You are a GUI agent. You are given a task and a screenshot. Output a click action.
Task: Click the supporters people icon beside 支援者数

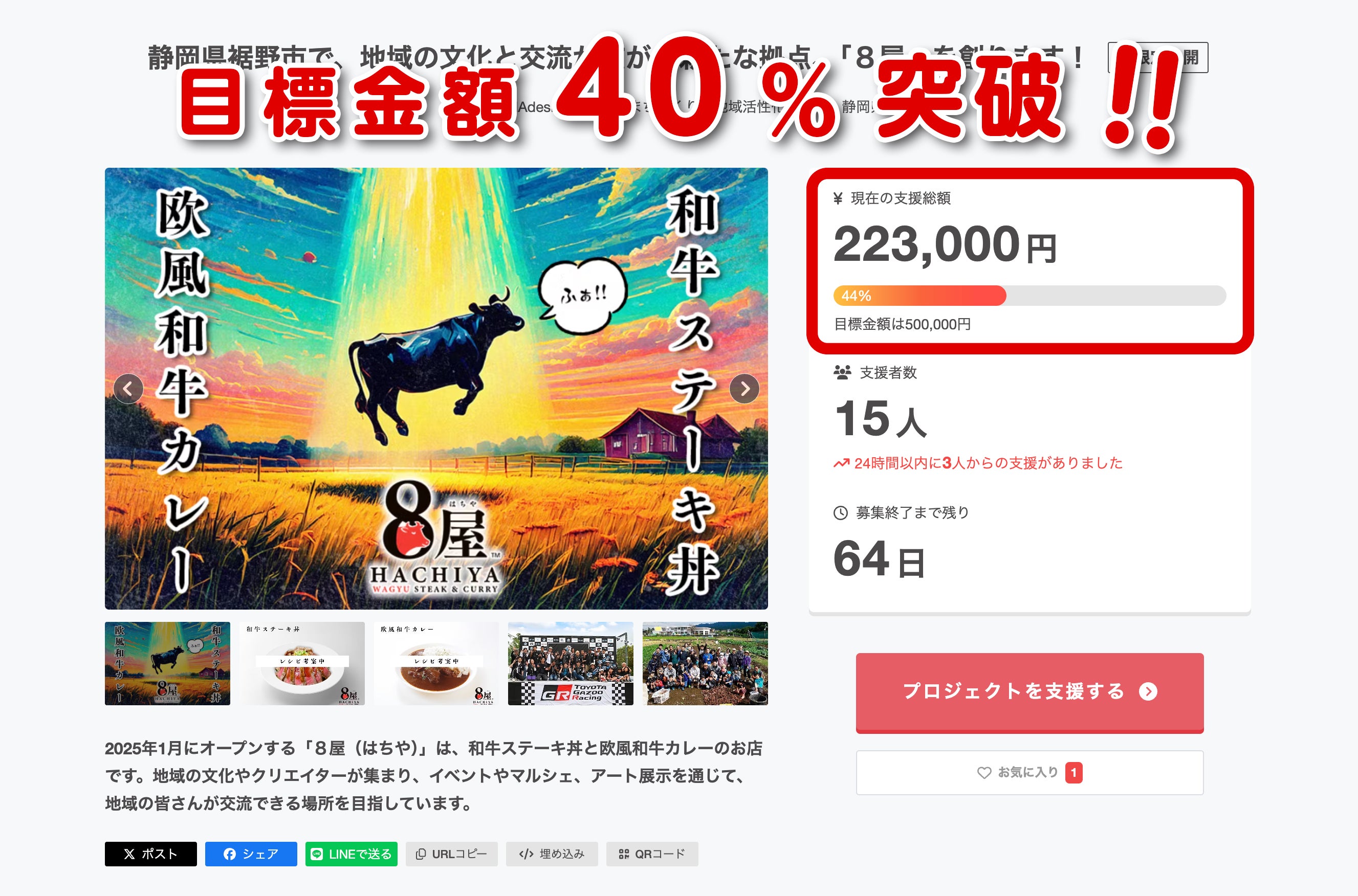[842, 373]
